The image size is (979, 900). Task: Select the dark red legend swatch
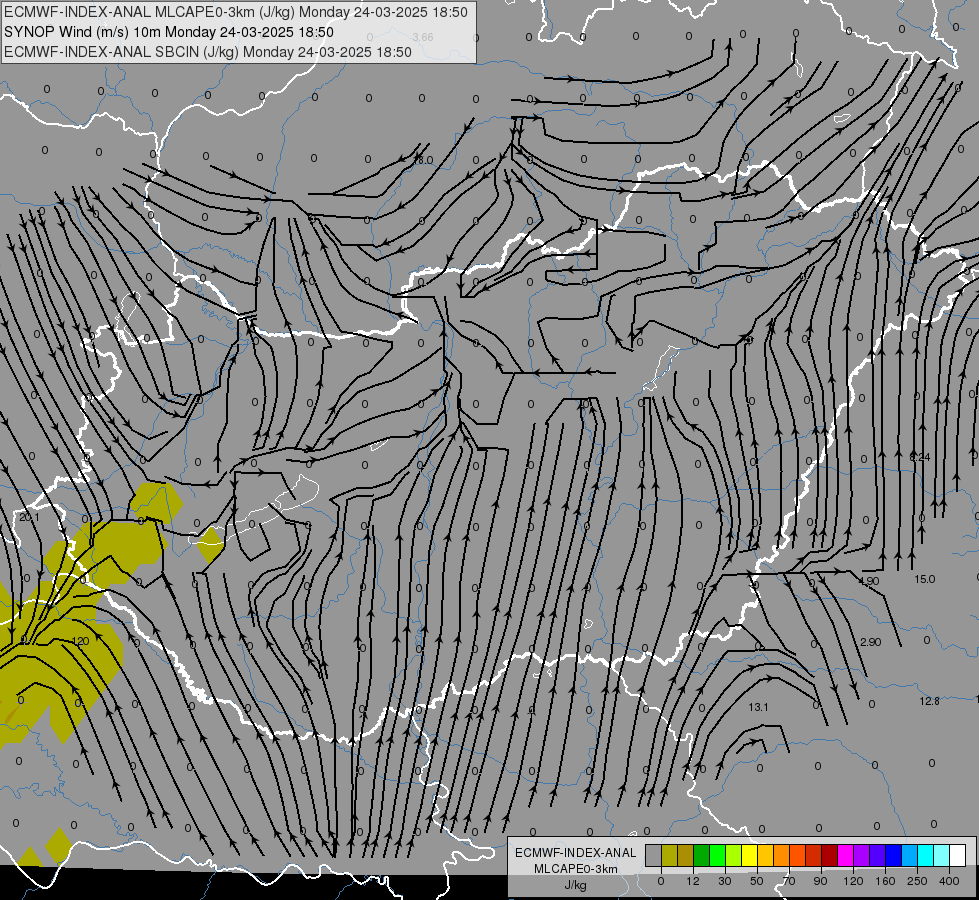tap(830, 856)
